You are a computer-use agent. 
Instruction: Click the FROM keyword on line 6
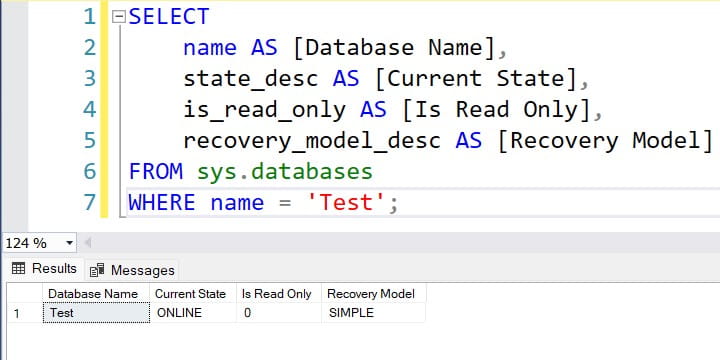(155, 171)
